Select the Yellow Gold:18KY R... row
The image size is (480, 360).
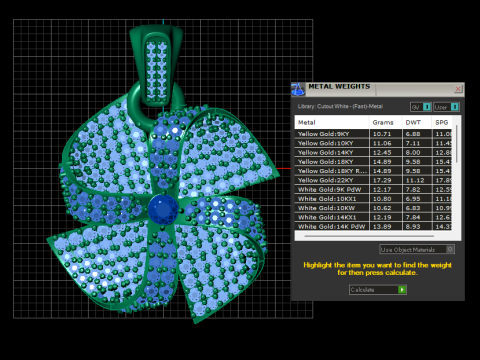coord(373,171)
